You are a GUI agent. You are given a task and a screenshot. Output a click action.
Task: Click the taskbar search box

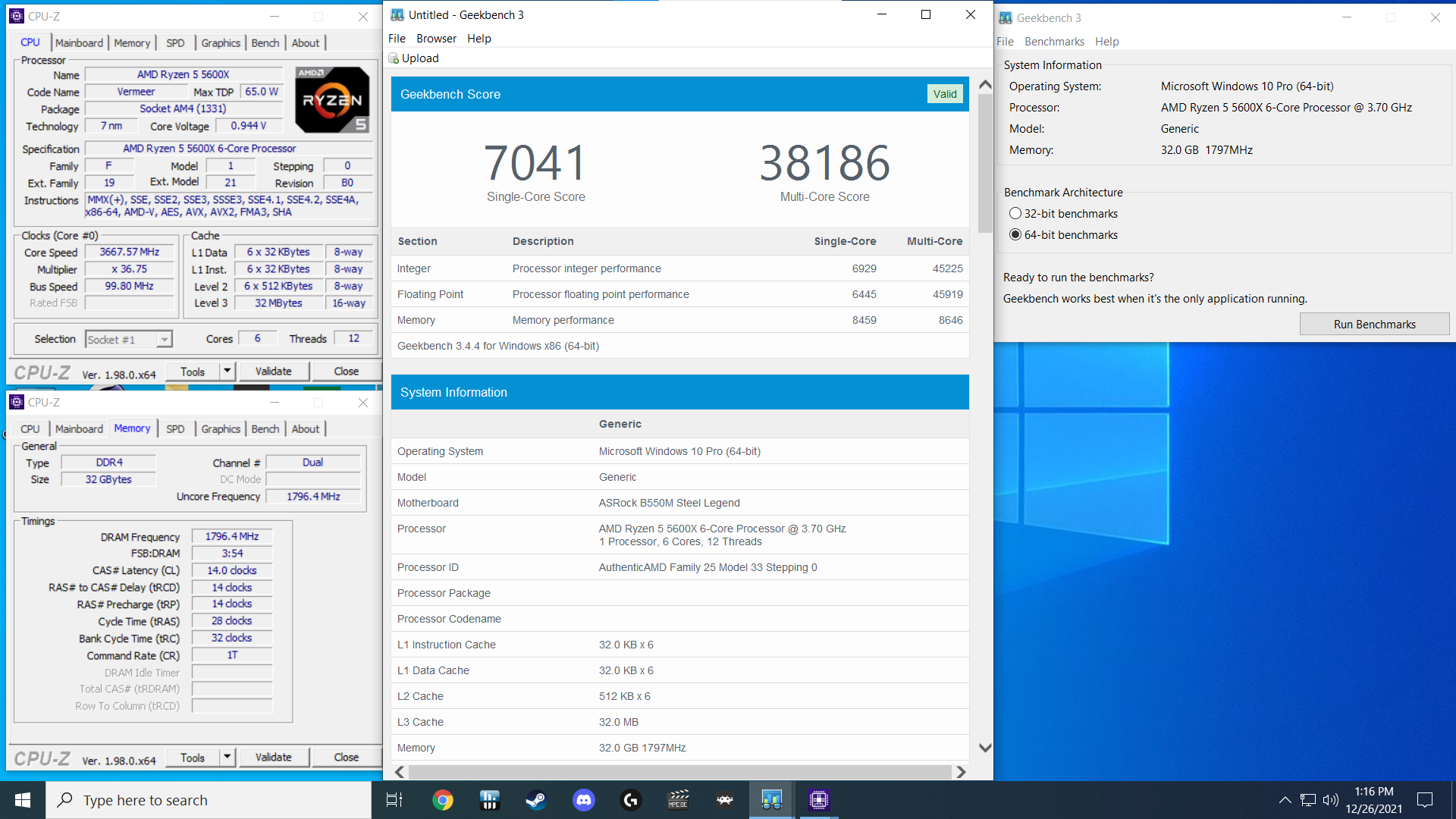pos(209,800)
